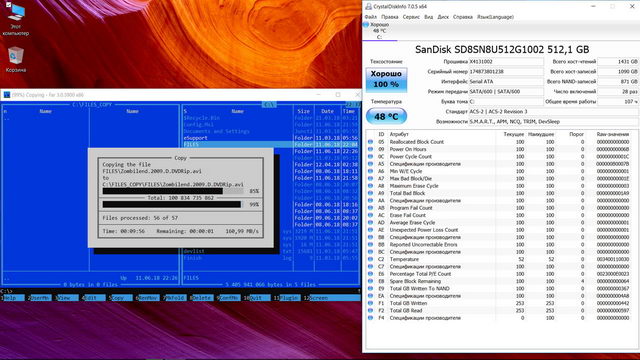
Task: Open the Файл menu in CrystalDiskInfo
Action: [371, 17]
